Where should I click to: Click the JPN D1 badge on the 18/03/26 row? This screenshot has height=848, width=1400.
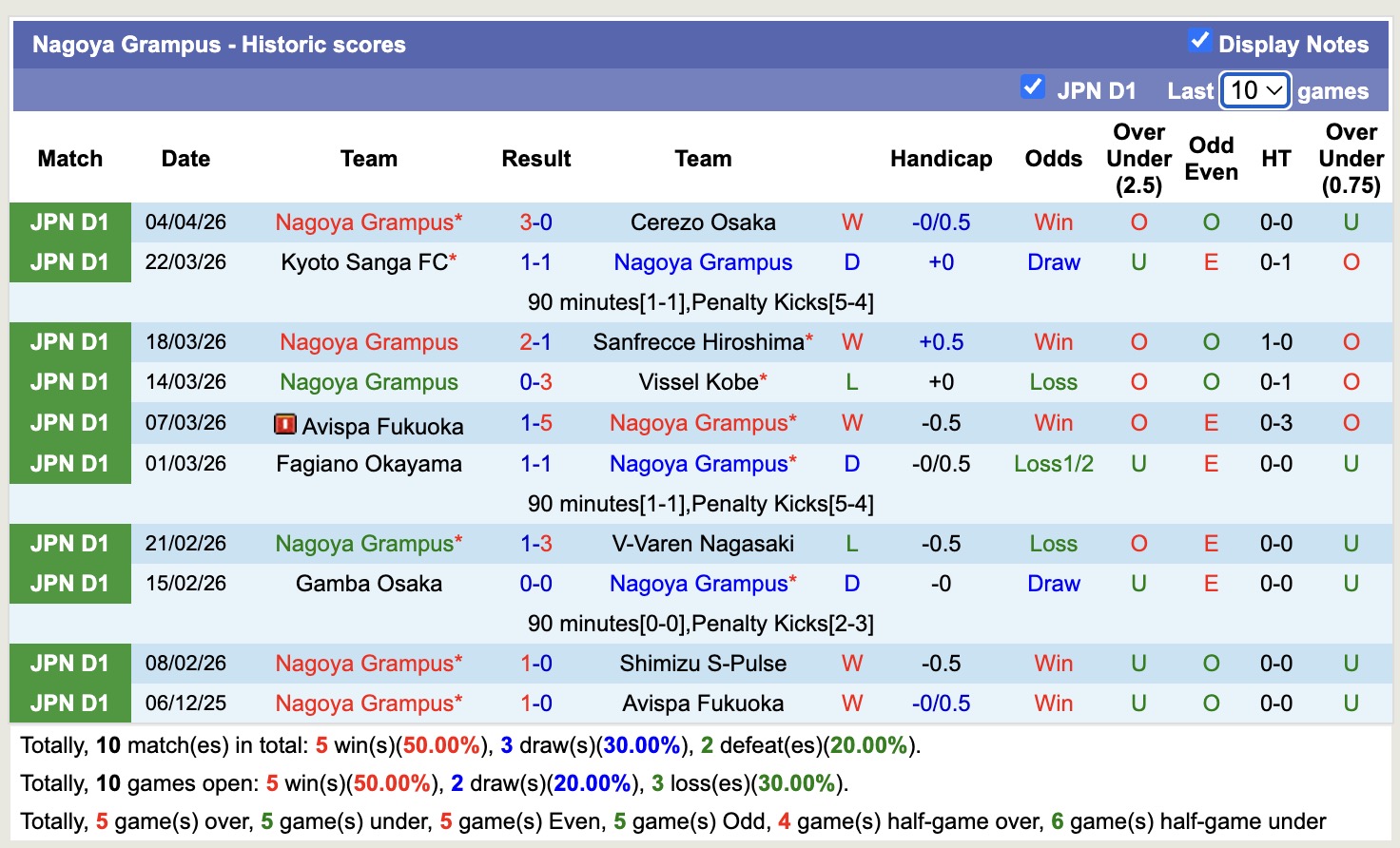[x=69, y=341]
